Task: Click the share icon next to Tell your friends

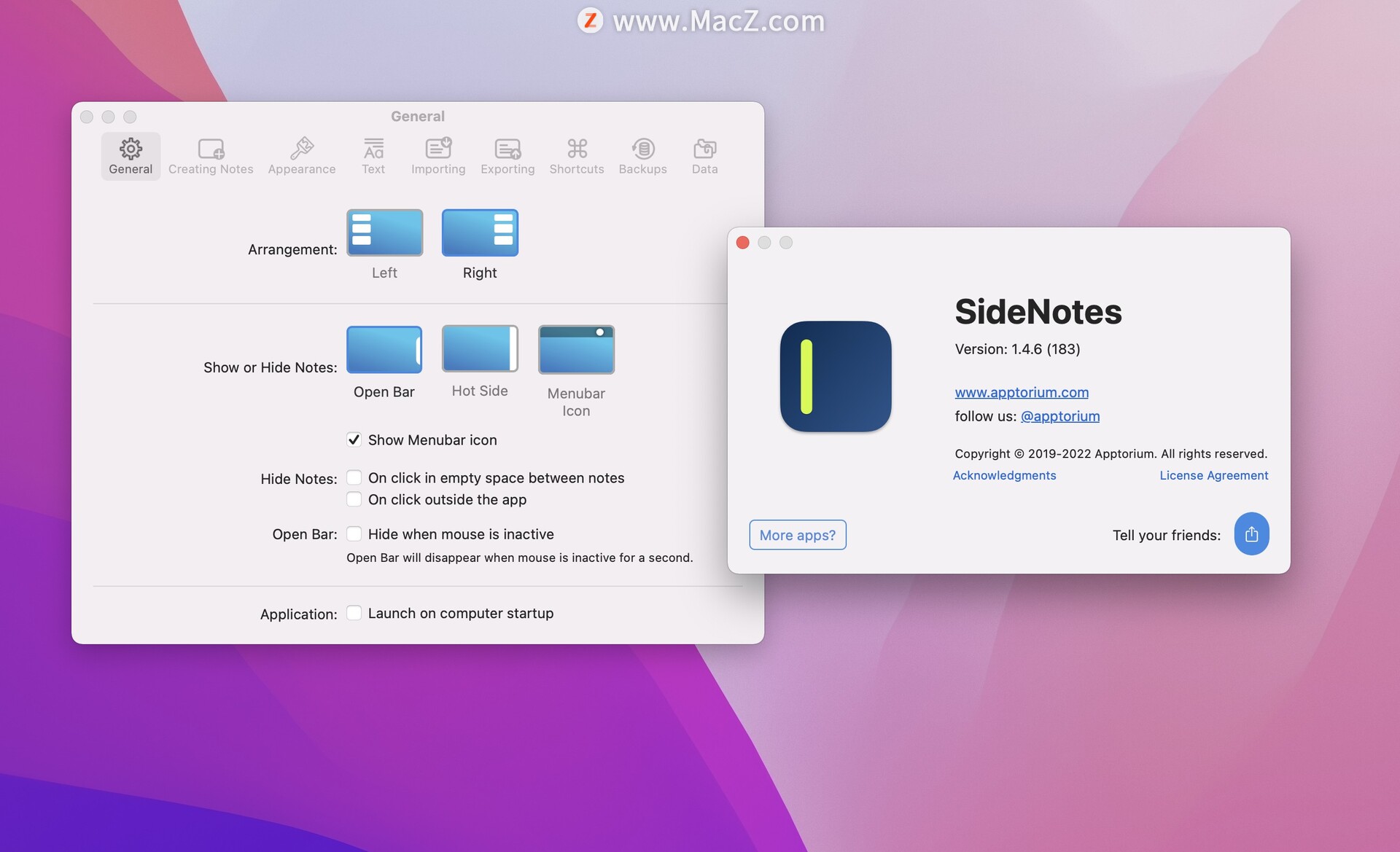Action: [1251, 534]
